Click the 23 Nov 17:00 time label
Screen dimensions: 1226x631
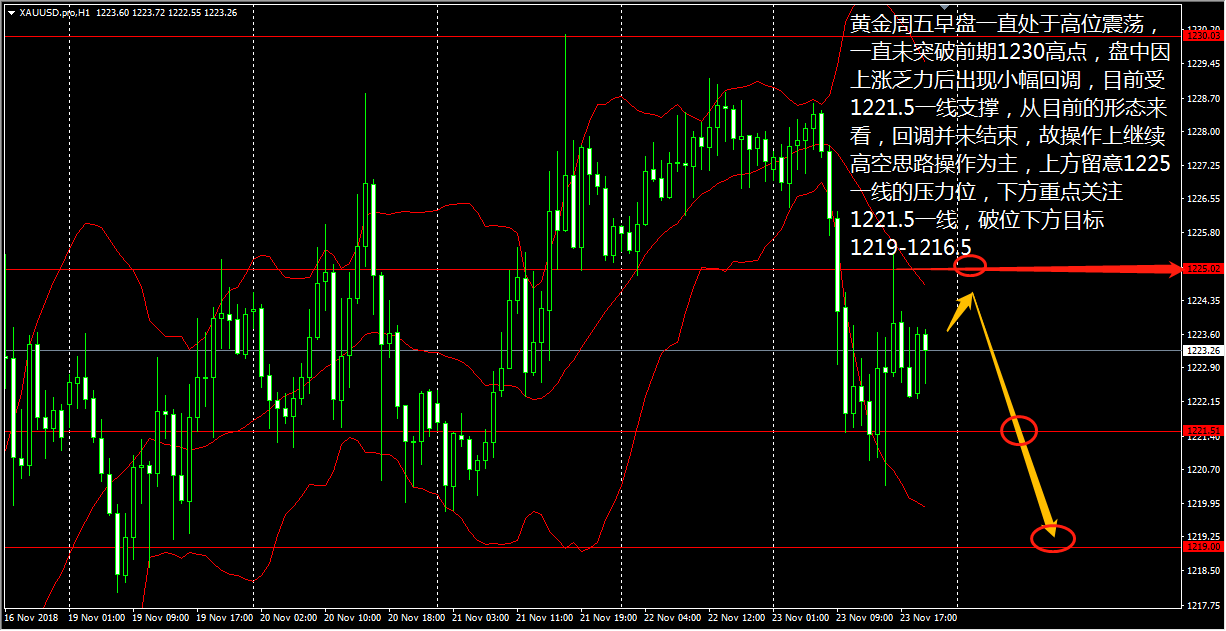click(x=930, y=618)
